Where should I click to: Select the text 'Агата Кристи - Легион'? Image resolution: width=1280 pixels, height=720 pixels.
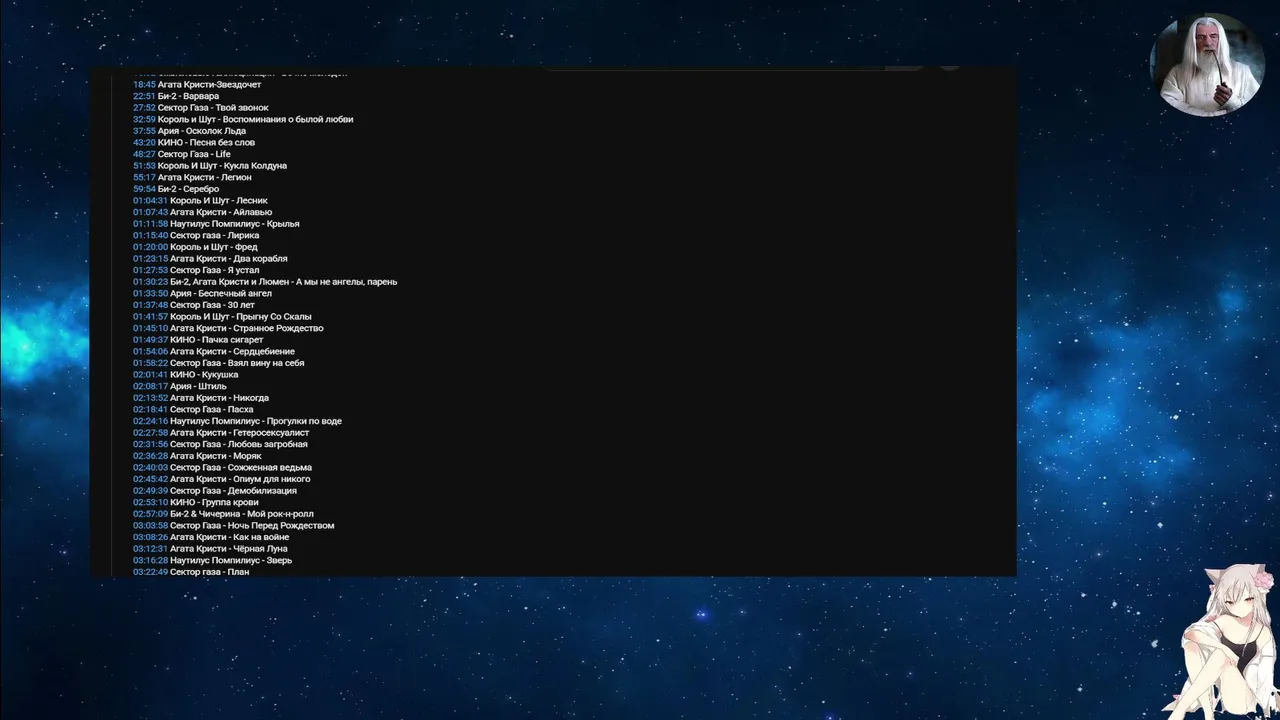[205, 178]
